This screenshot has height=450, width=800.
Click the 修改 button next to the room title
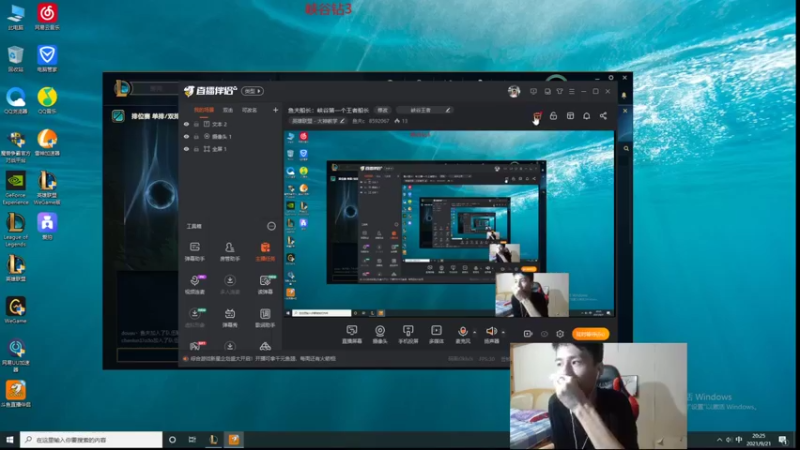pos(383,110)
